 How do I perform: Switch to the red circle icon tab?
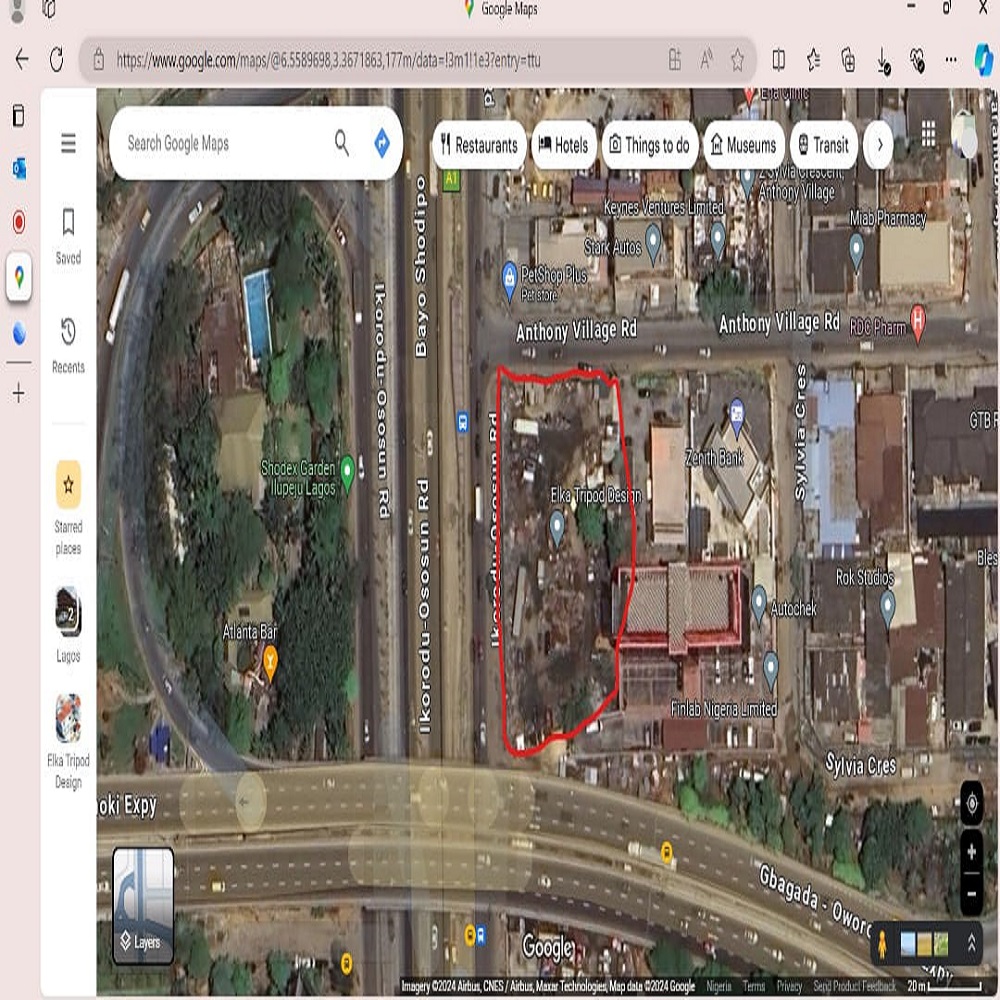(19, 222)
